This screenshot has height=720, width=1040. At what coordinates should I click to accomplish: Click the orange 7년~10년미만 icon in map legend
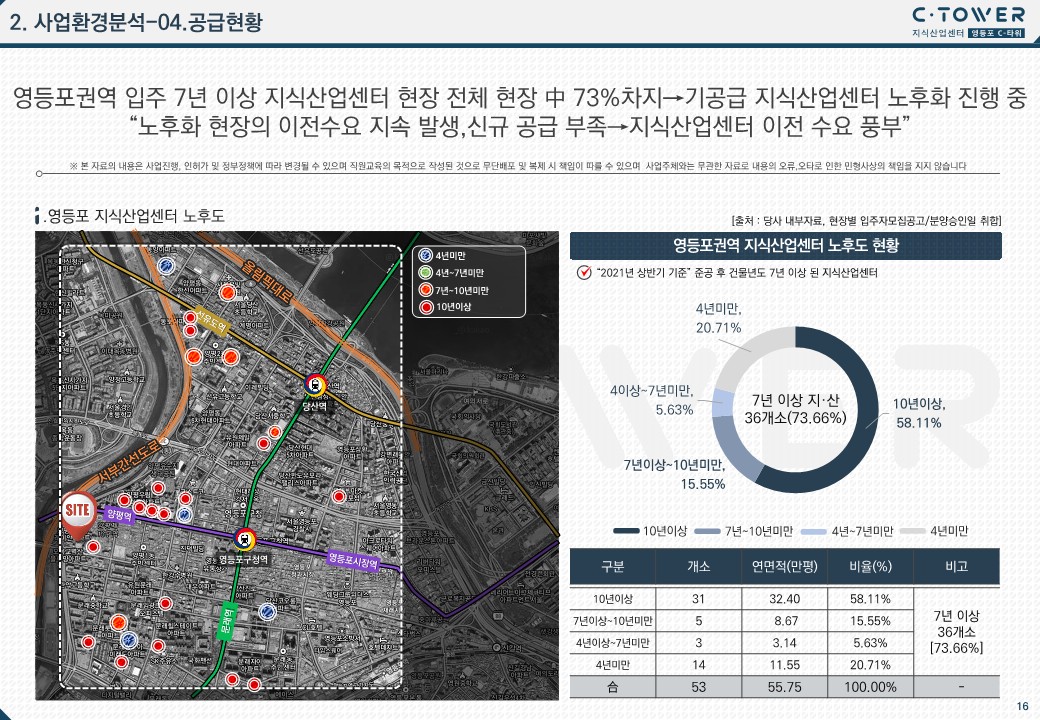[x=425, y=290]
